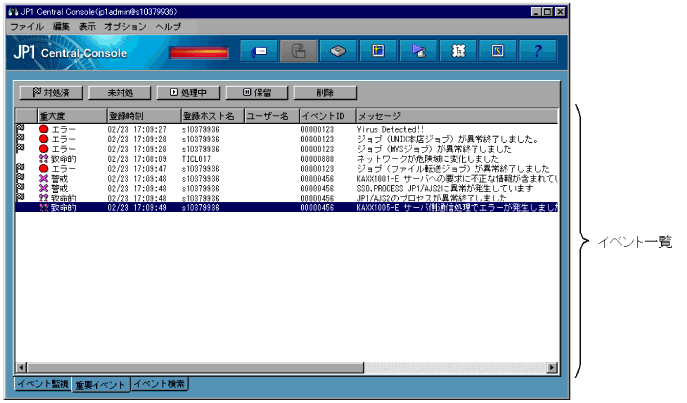The width and height of the screenshot is (687, 403).
Task: Click the blue question mark help icon
Action: pos(538,52)
